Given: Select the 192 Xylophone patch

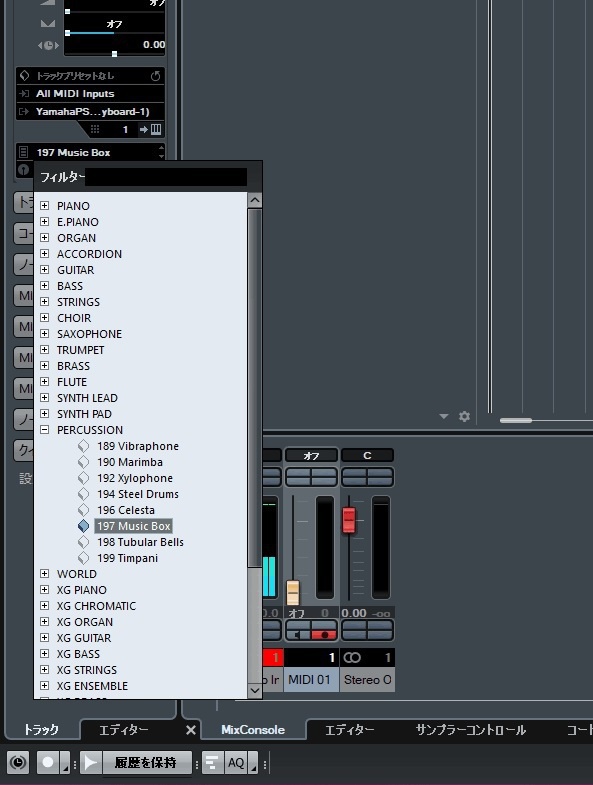Looking at the screenshot, I should click(x=135, y=478).
